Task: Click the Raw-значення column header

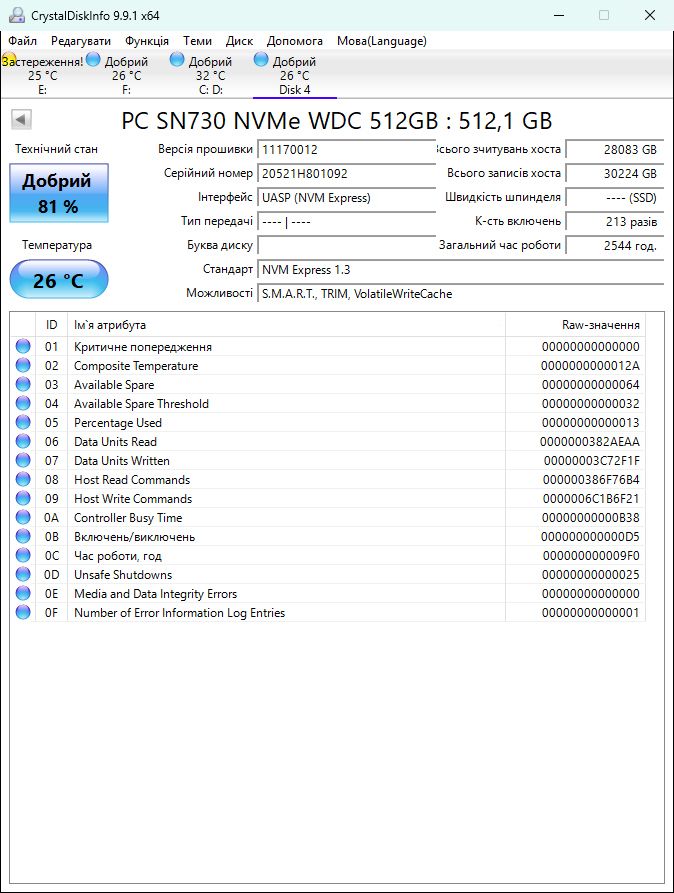Action: [575, 325]
